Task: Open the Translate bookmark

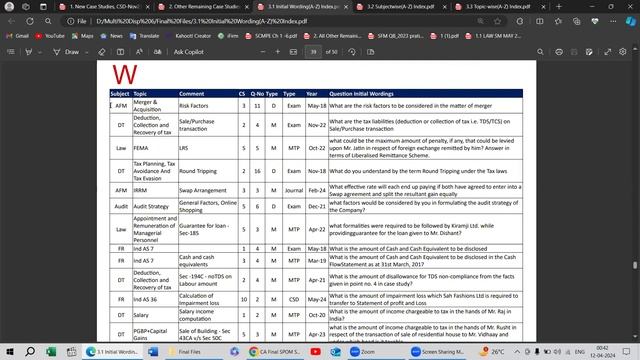Action: pyautogui.click(x=144, y=36)
